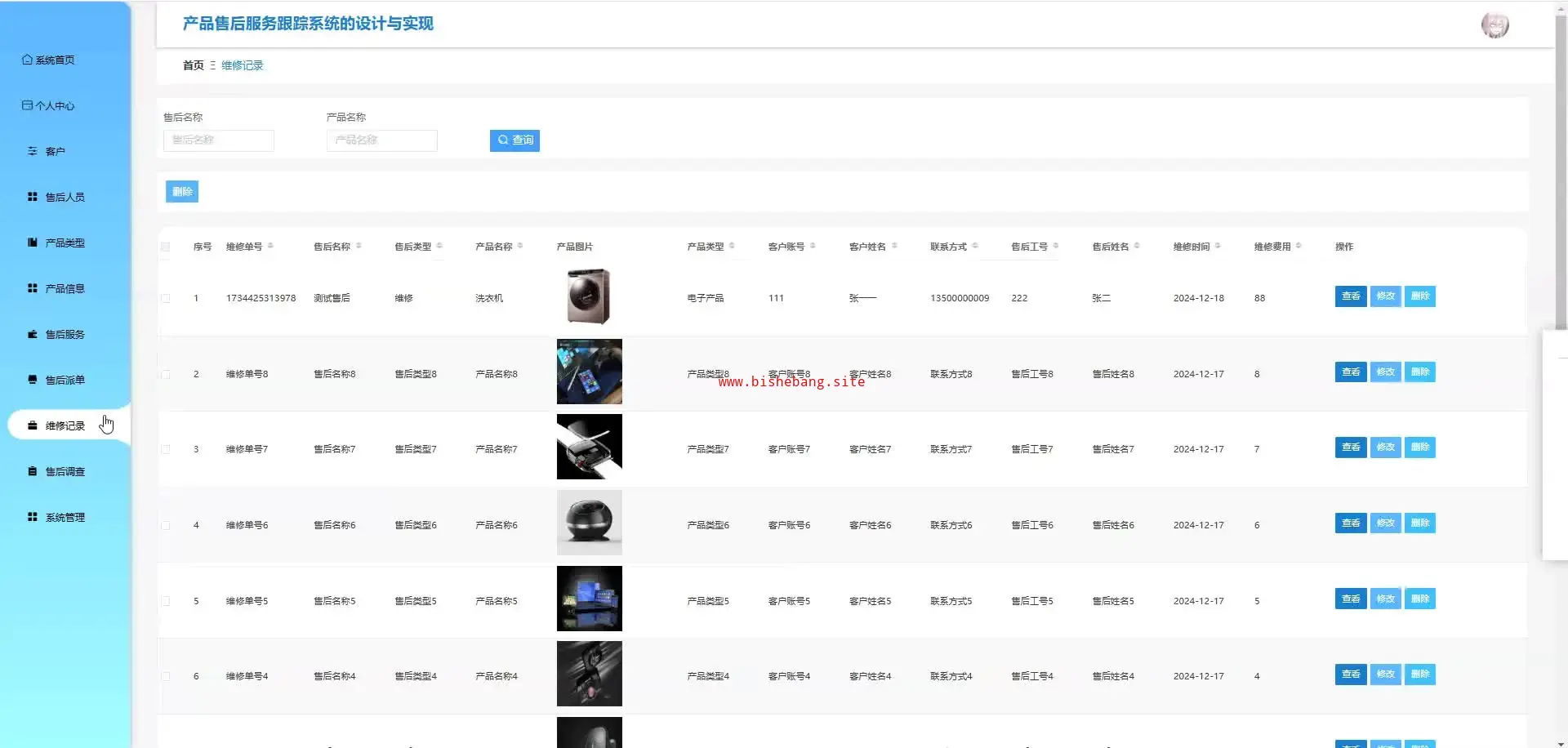The width and height of the screenshot is (1568, 748).
Task: Open the 系统管理 sidebar menu
Action: pos(65,517)
